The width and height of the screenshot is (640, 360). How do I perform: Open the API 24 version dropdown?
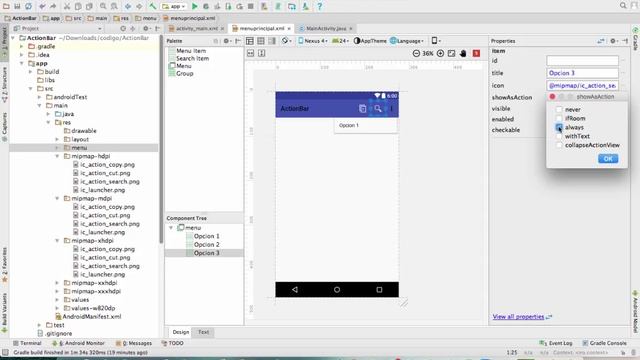coord(340,41)
